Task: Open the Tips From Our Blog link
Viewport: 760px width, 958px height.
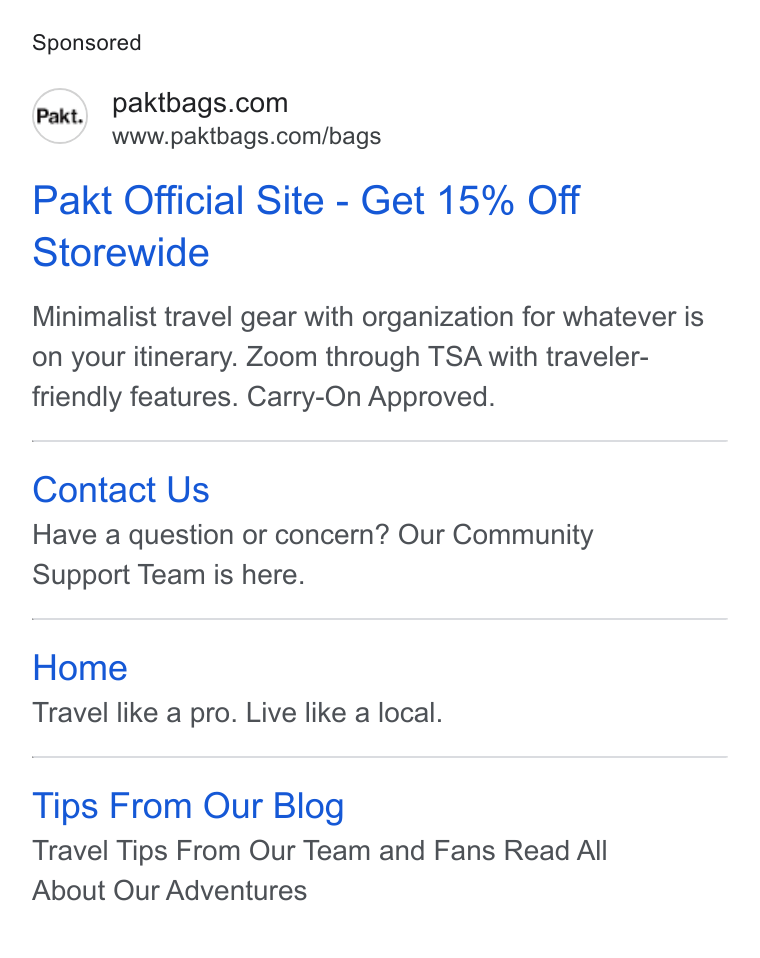Action: coord(188,806)
